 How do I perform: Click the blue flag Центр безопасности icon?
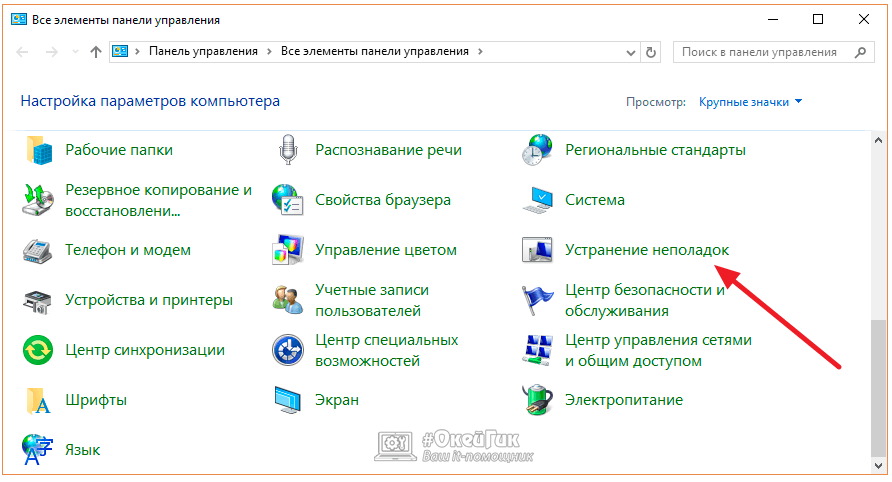click(x=537, y=300)
